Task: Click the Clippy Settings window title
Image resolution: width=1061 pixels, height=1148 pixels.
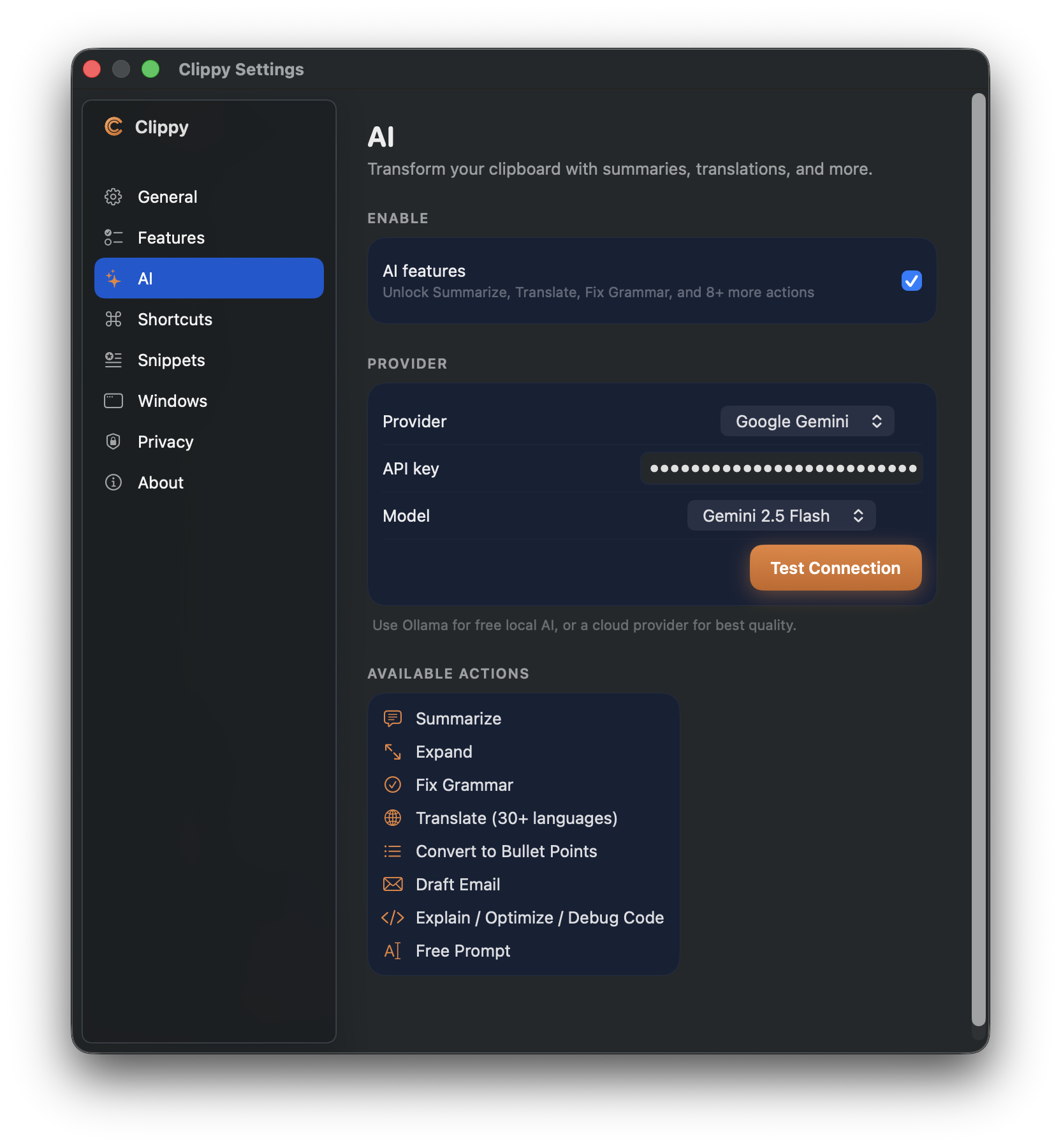Action: coord(241,69)
